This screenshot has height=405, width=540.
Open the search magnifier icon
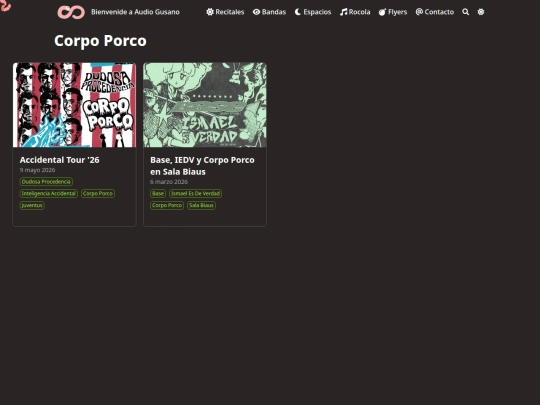pyautogui.click(x=466, y=12)
